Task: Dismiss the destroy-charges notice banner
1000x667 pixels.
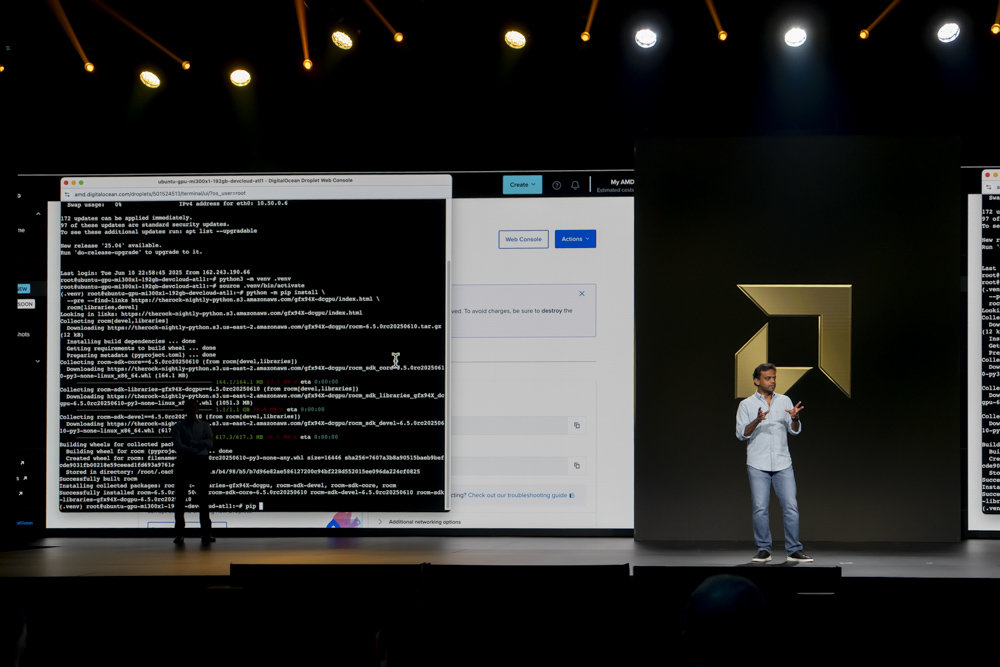Action: point(581,294)
